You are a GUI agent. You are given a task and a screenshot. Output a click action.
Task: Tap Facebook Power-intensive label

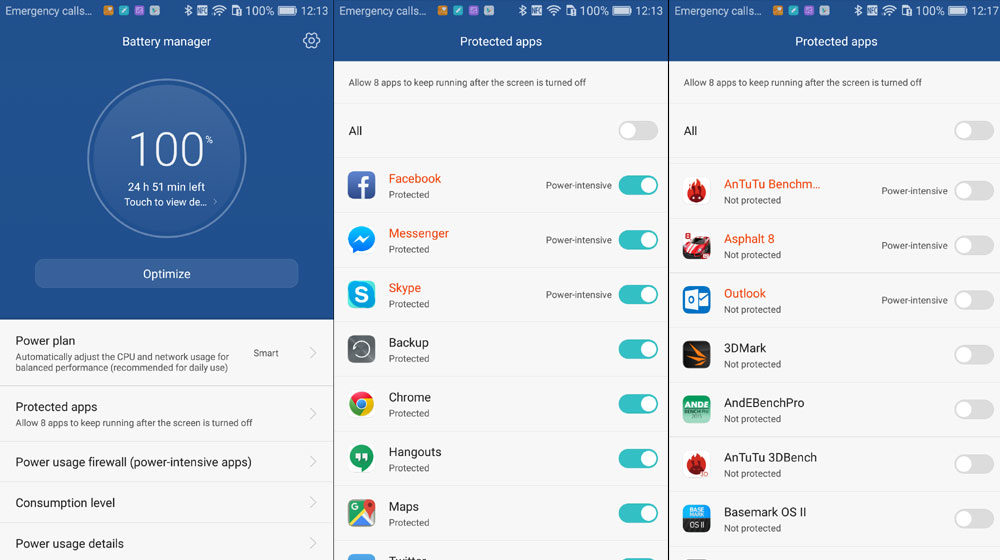tap(578, 186)
